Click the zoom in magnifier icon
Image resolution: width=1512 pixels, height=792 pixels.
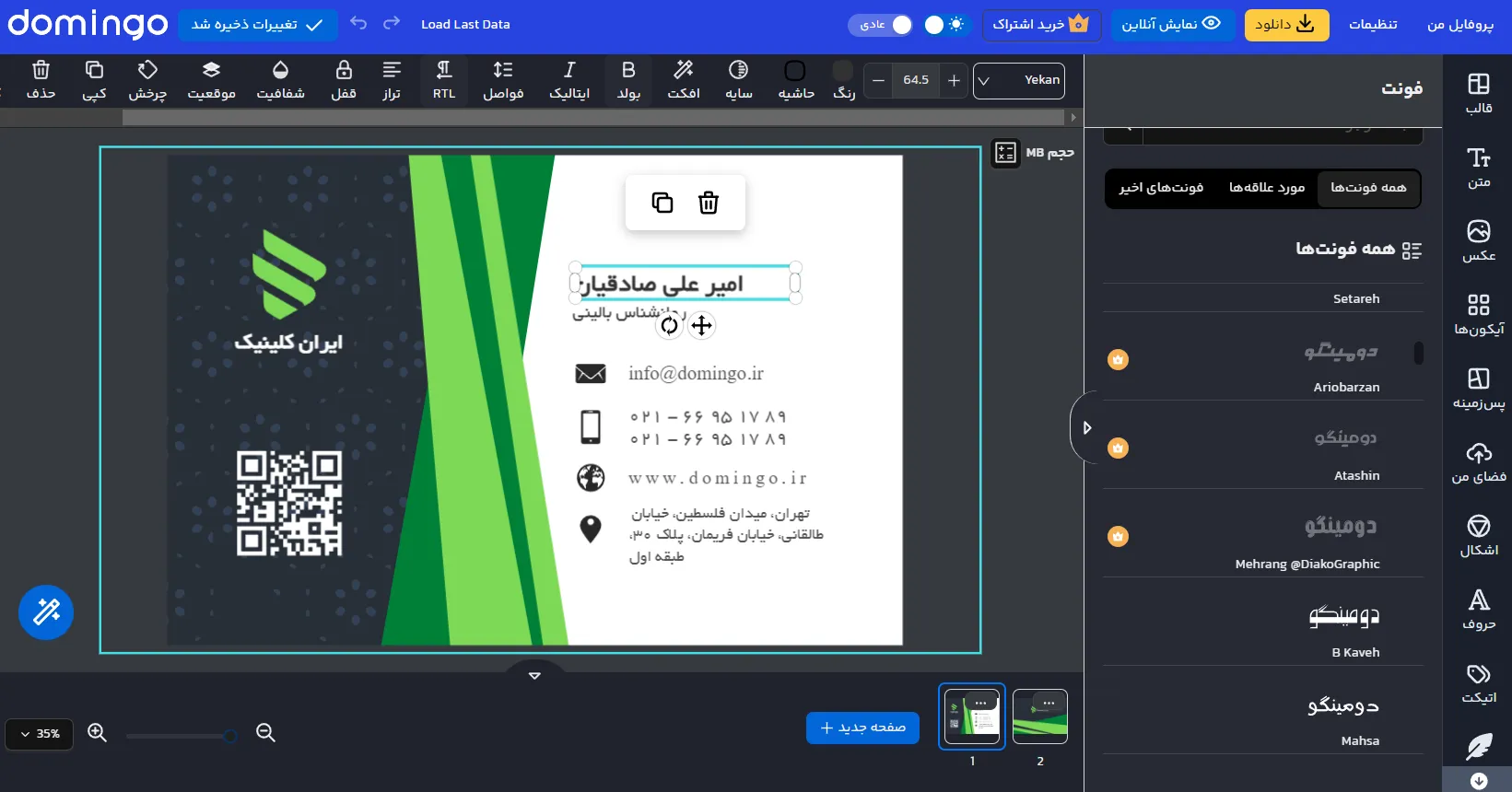[97, 733]
